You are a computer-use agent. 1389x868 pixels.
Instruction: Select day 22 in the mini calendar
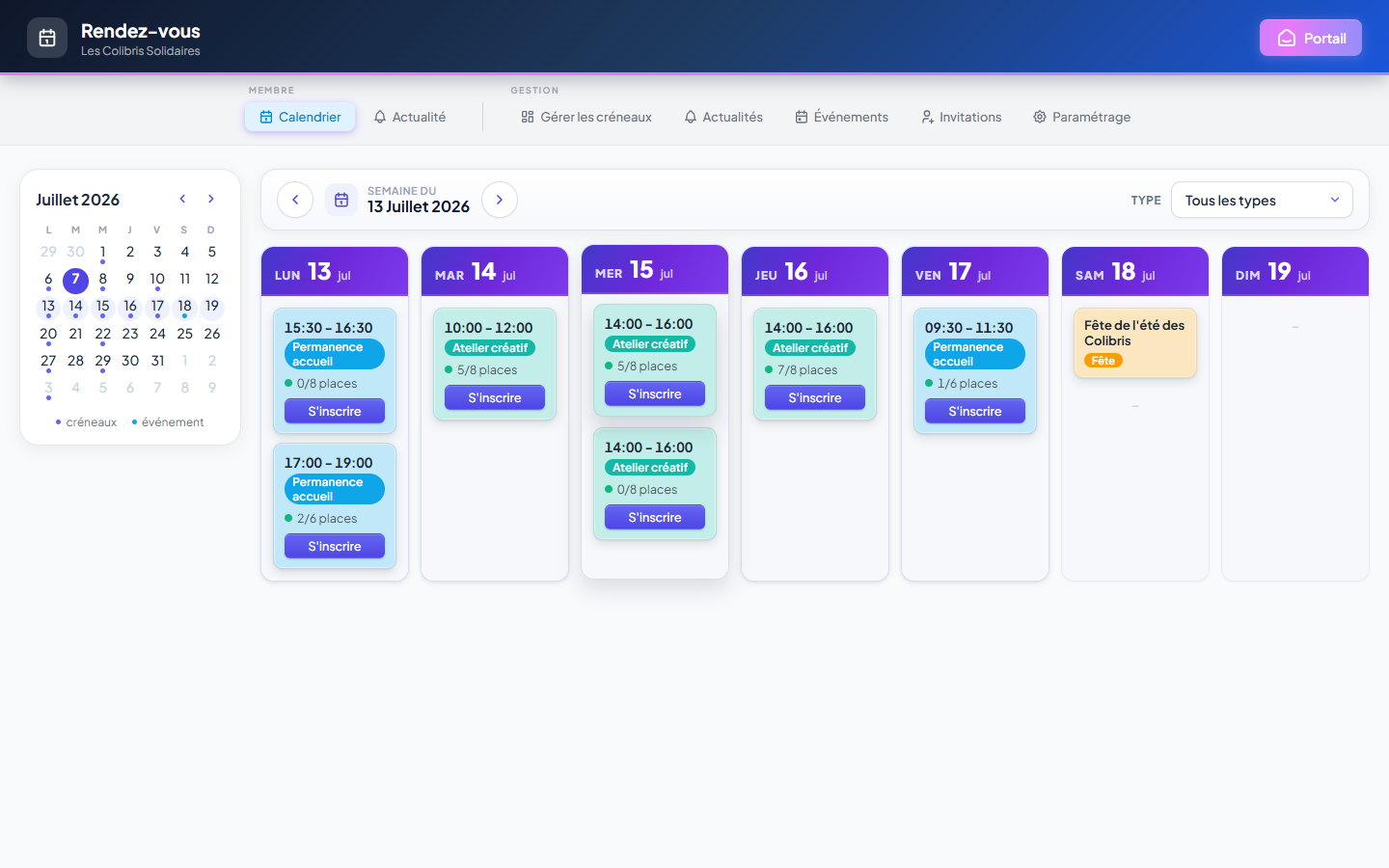[103, 335]
